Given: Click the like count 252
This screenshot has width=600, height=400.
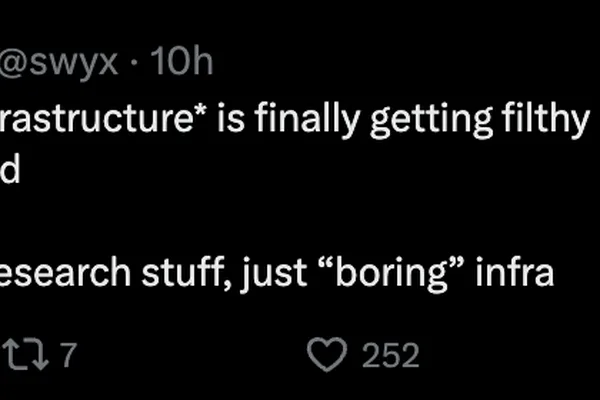Looking at the screenshot, I should click(x=391, y=355).
